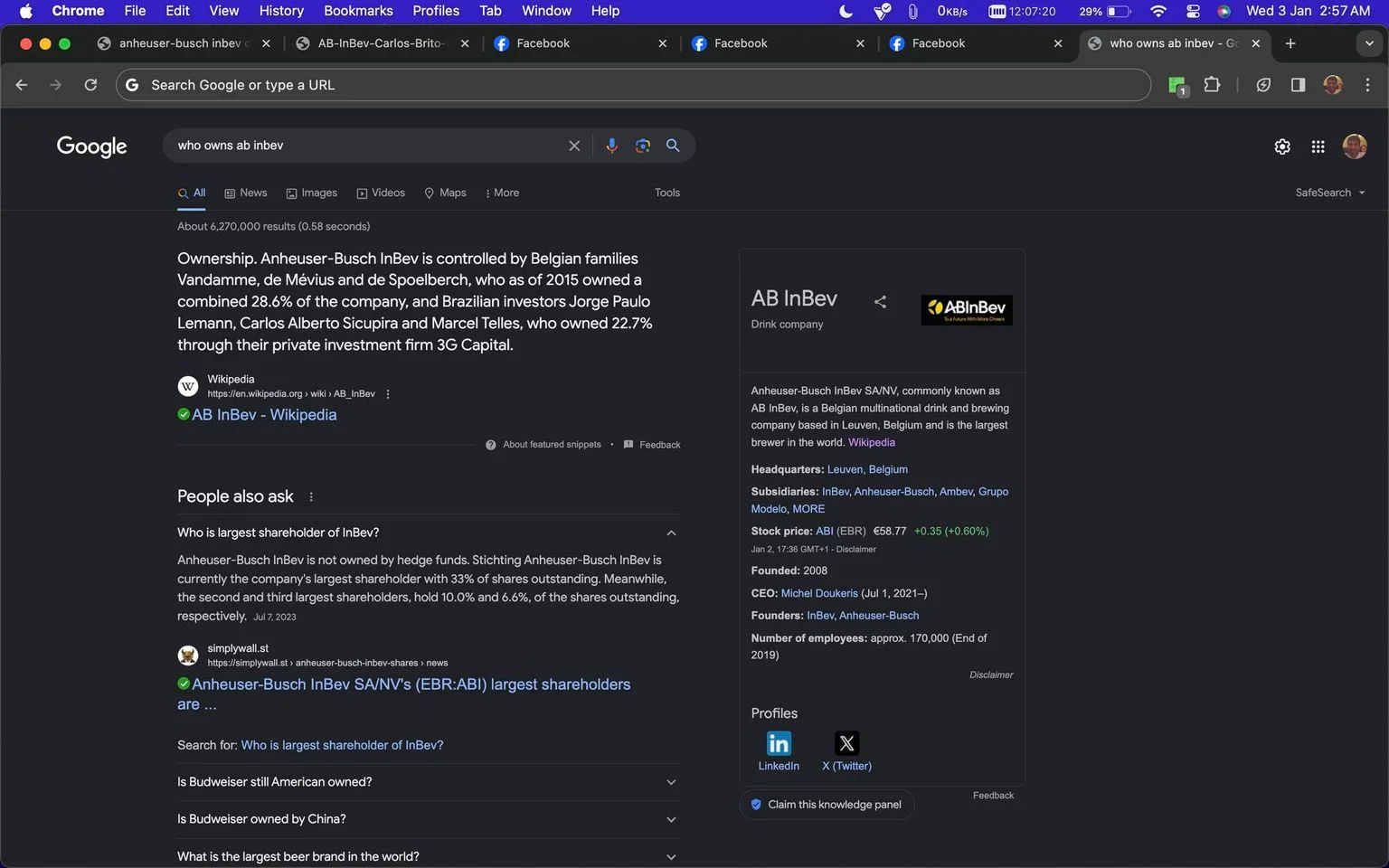
Task: Switch to the Images search tab
Action: [312, 193]
